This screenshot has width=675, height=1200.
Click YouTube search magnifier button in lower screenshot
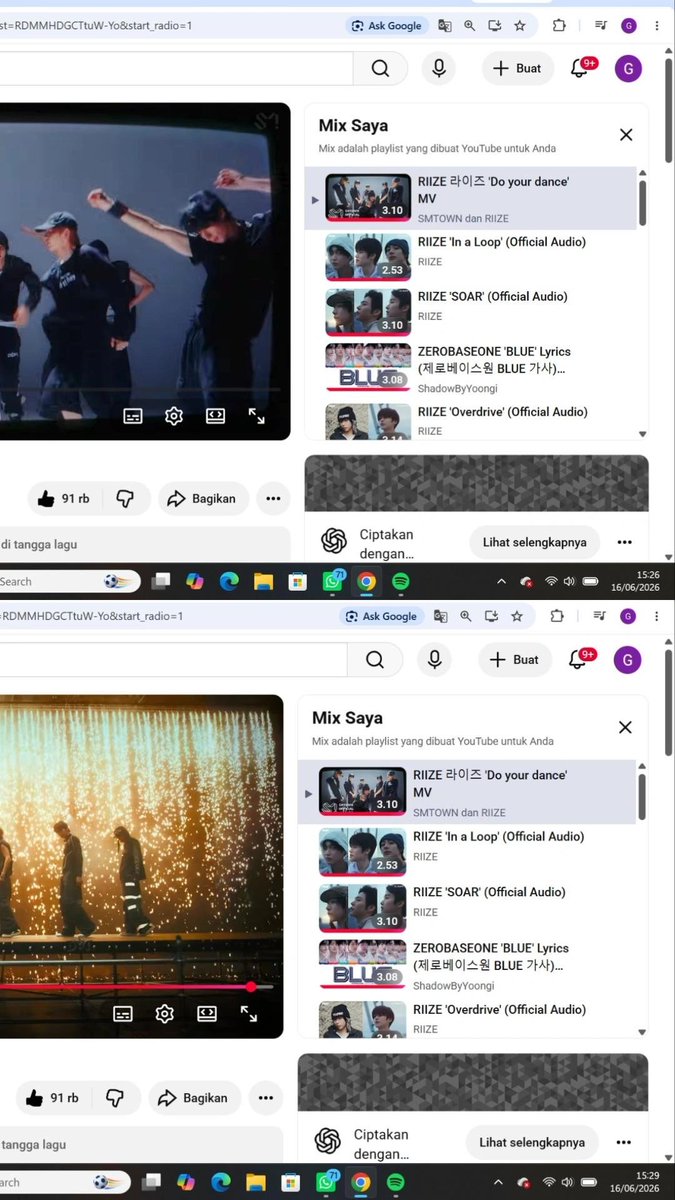[375, 659]
